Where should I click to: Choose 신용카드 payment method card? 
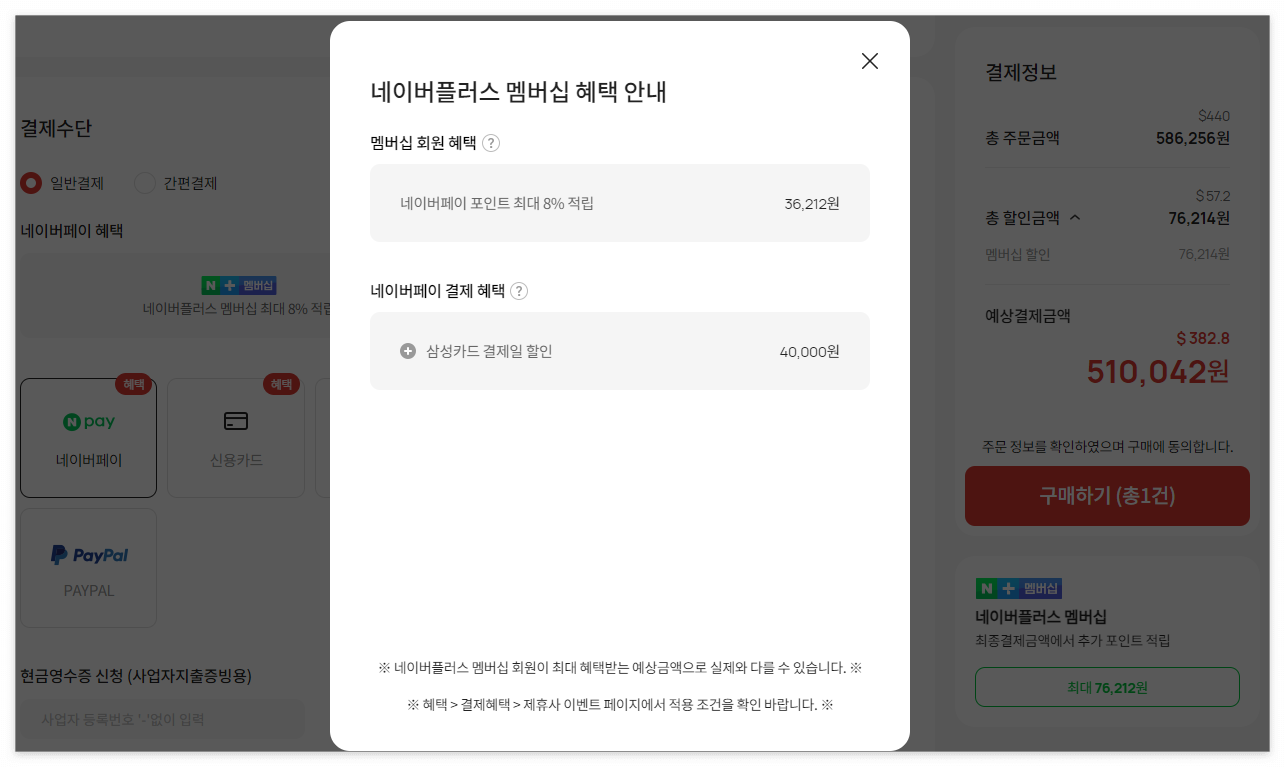[x=236, y=438]
